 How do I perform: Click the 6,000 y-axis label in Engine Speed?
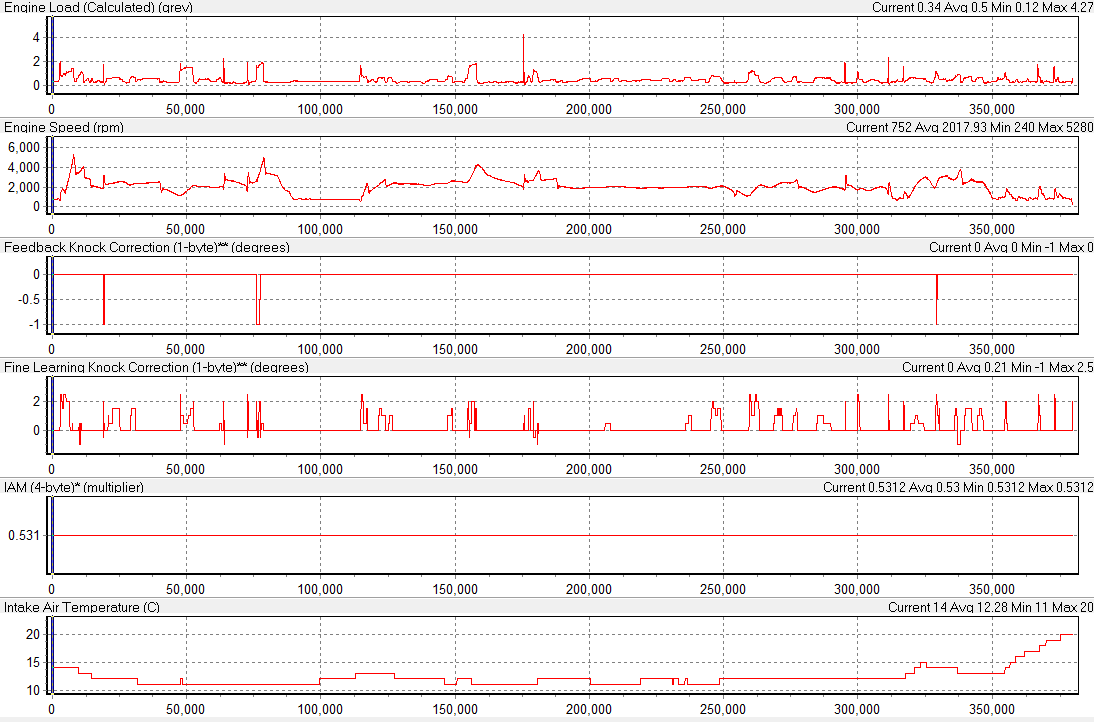point(22,147)
